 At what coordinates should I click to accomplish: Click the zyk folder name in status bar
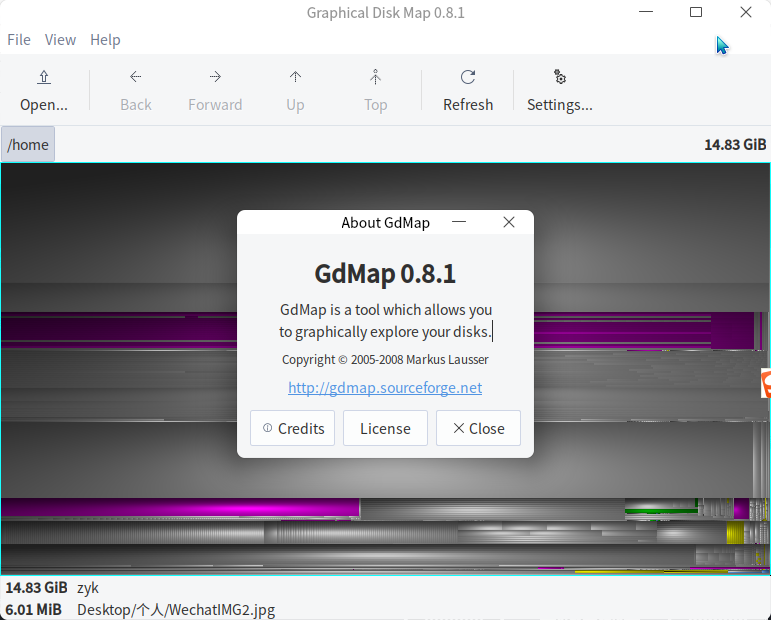pos(88,588)
